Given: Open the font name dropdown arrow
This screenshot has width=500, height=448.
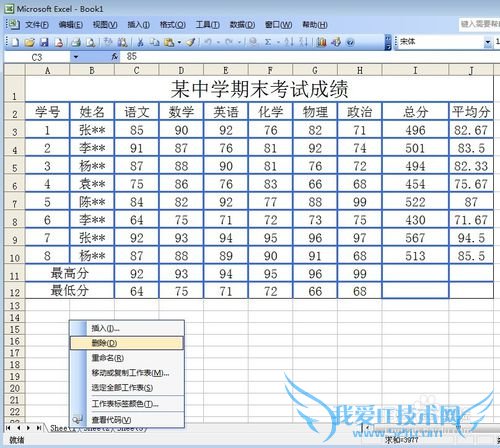Looking at the screenshot, I should 487,42.
